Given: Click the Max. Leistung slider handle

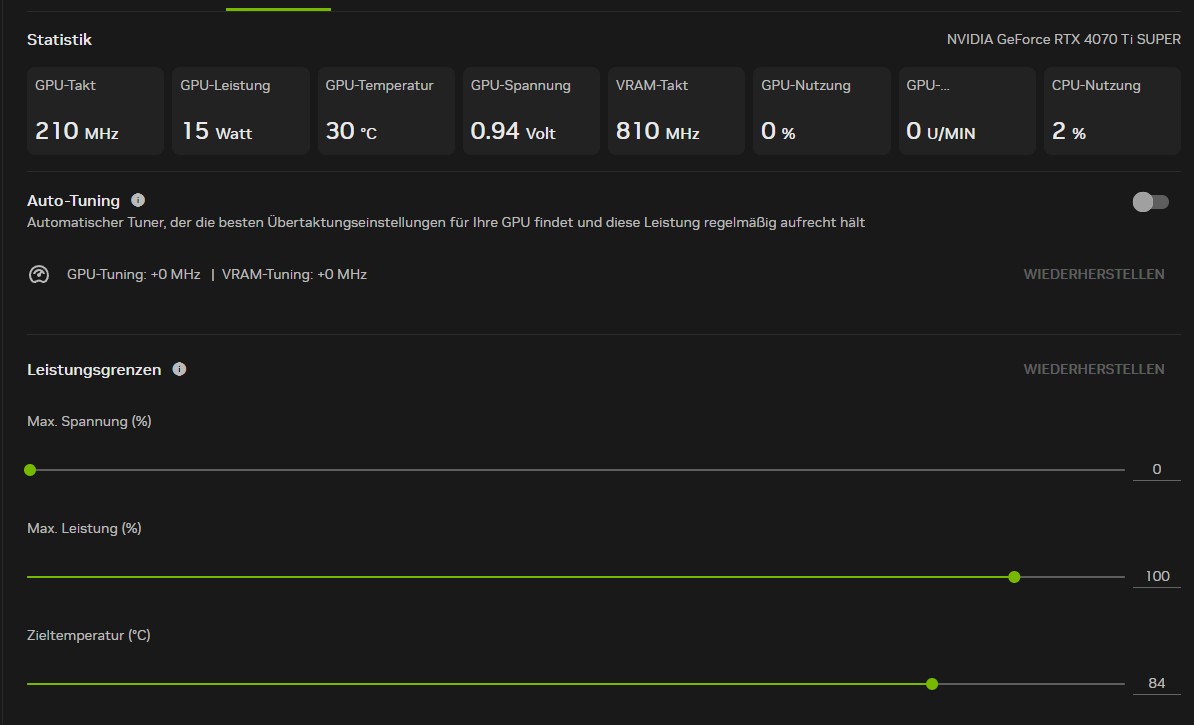Looking at the screenshot, I should pyautogui.click(x=1014, y=577).
